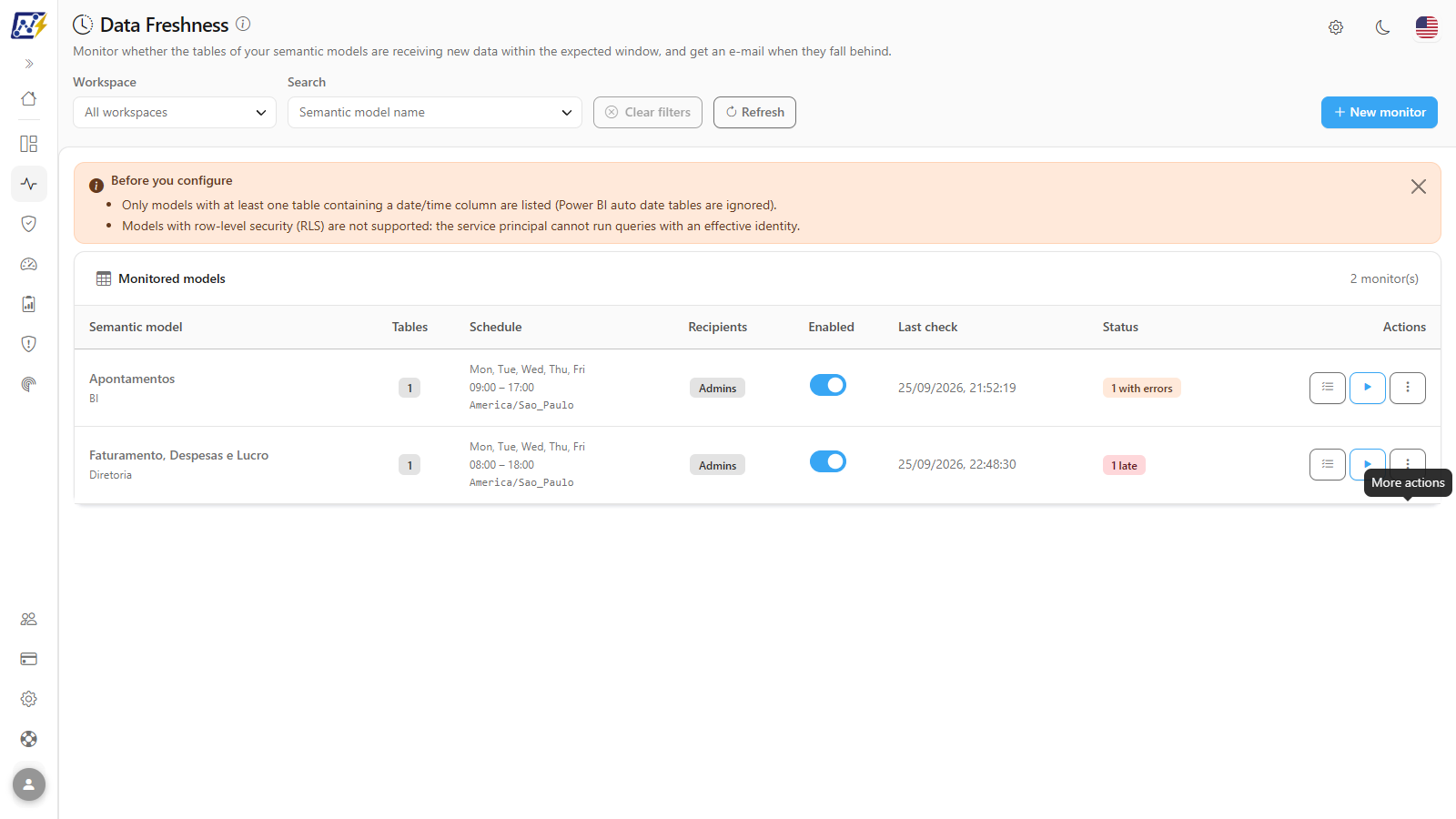The image size is (1456, 819).
Task: Dismiss the Before you configure notice
Action: [1419, 187]
